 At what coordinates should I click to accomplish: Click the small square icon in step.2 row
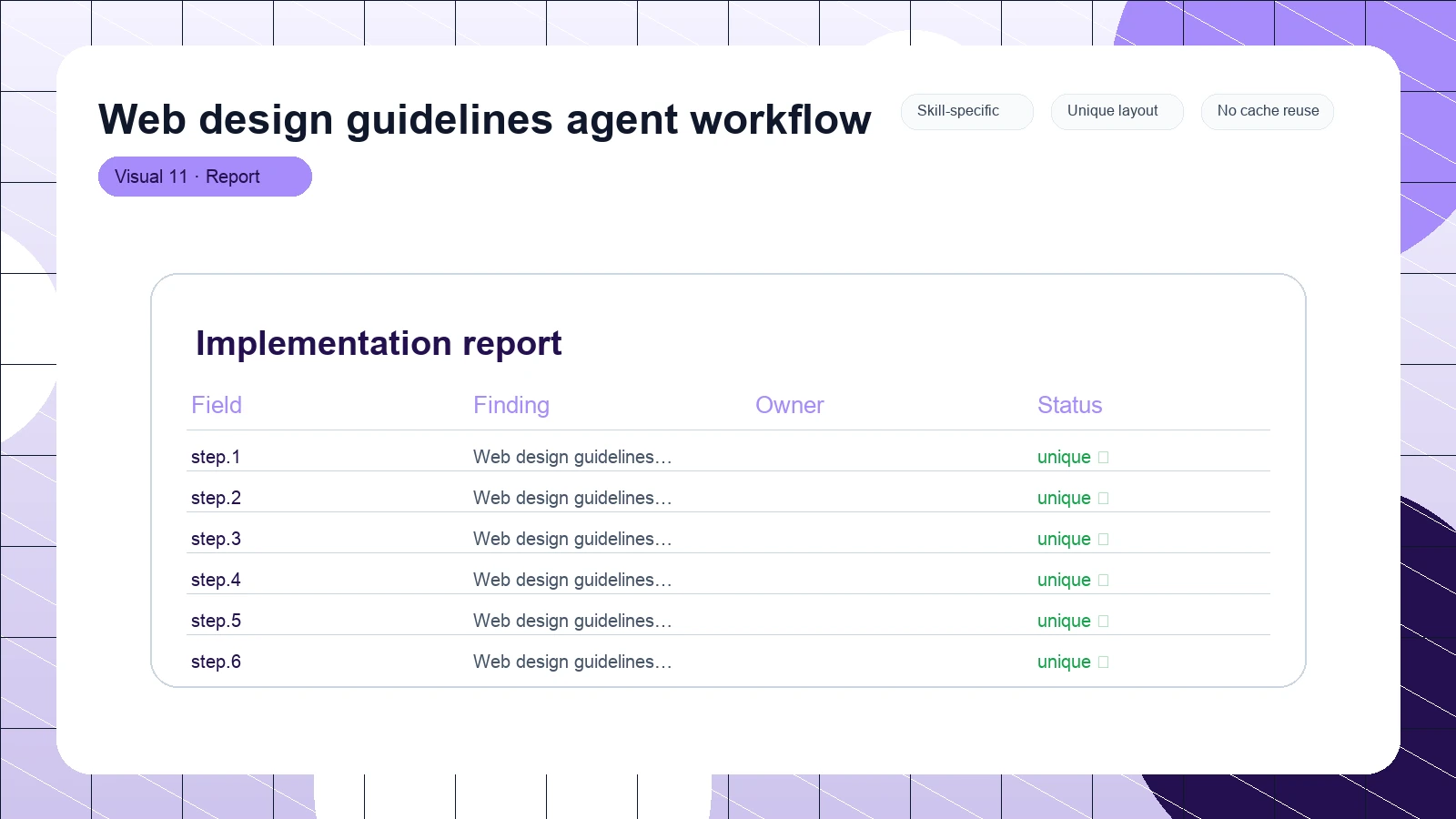(x=1104, y=499)
